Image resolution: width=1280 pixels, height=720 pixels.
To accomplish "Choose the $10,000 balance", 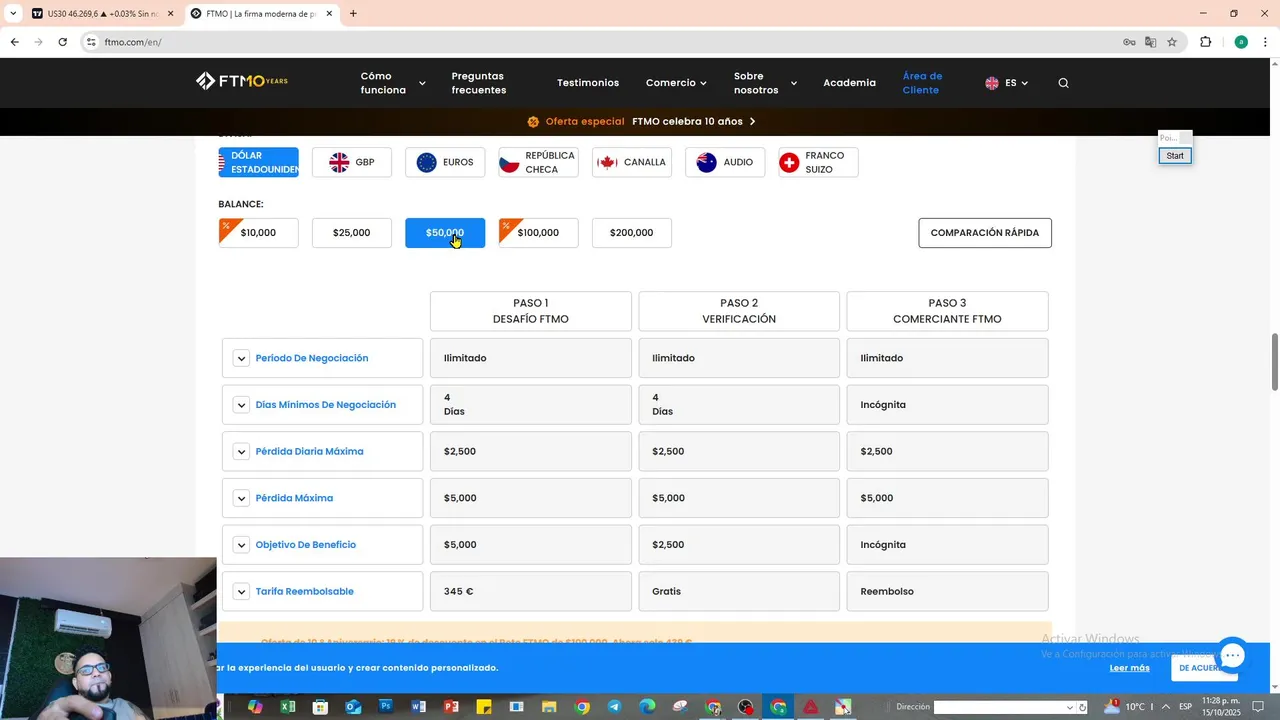I will click(x=259, y=233).
